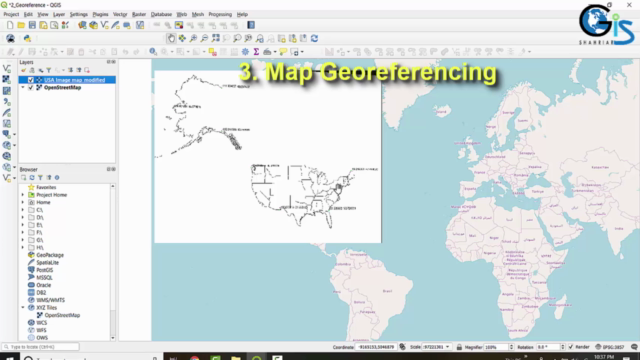Click the Windows Start button
The height and width of the screenshot is (360, 640).
pos(10,358)
